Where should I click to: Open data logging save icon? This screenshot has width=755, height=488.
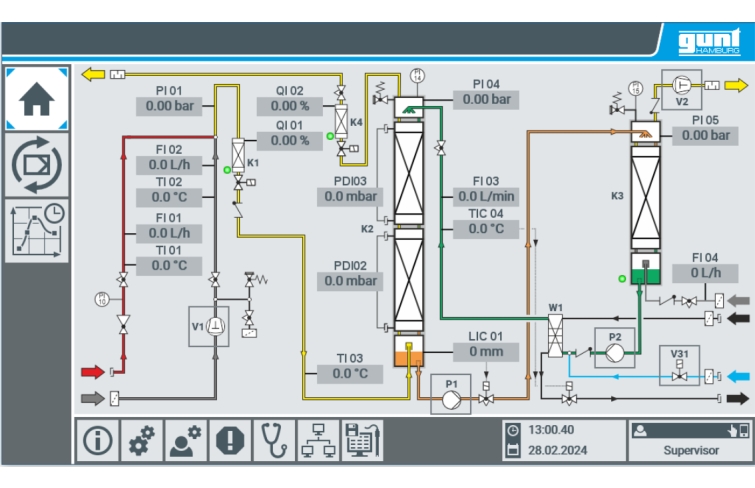point(361,440)
